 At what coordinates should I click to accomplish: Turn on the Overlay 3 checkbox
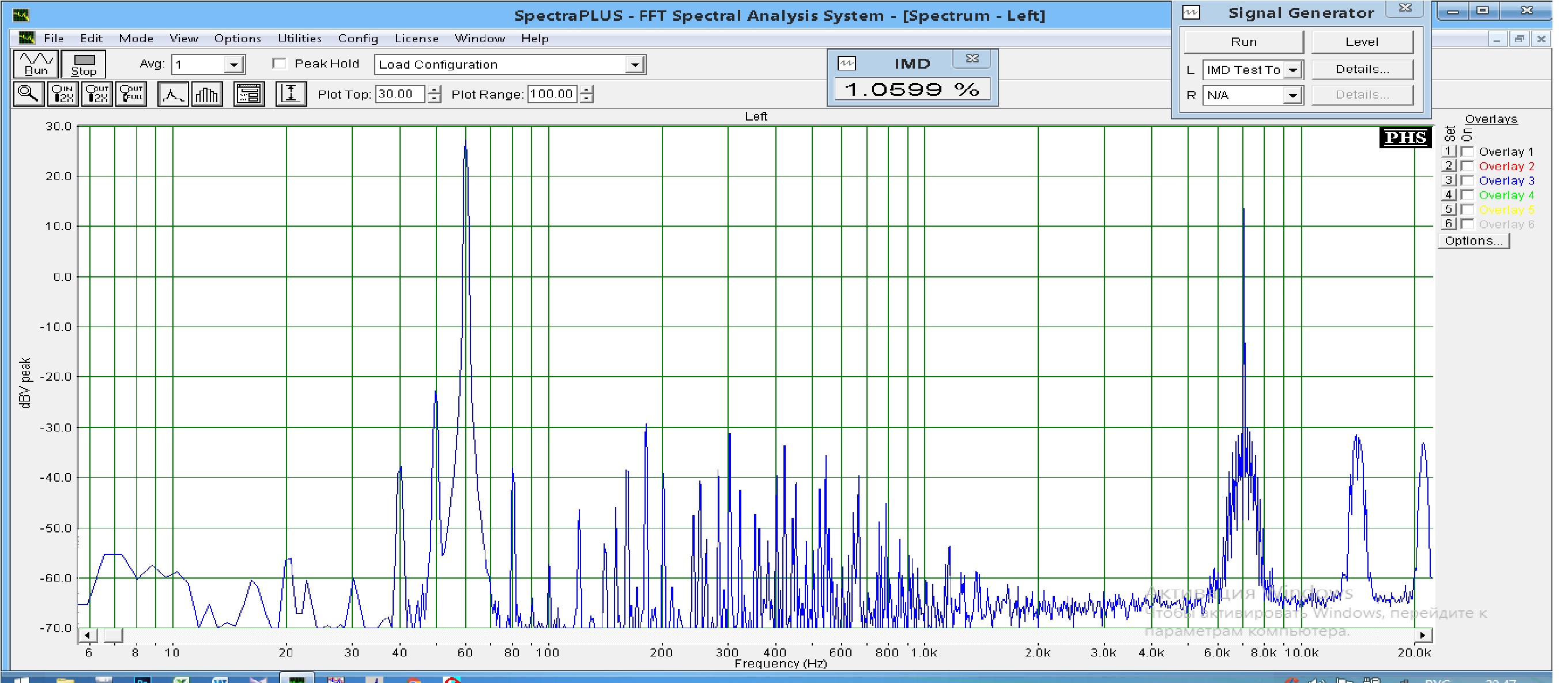[1467, 181]
